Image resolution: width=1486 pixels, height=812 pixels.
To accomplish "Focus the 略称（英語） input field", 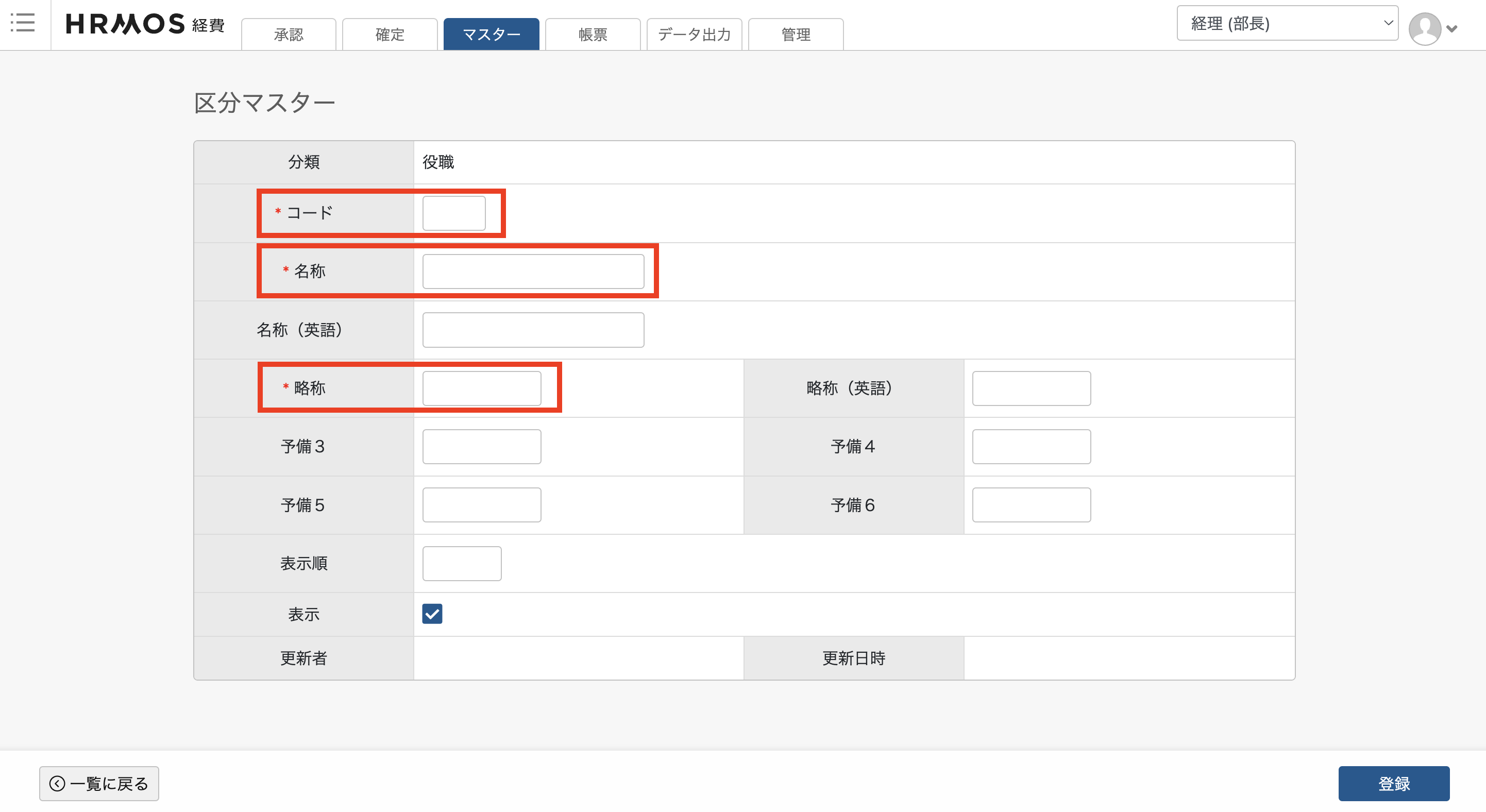I will pos(1032,388).
